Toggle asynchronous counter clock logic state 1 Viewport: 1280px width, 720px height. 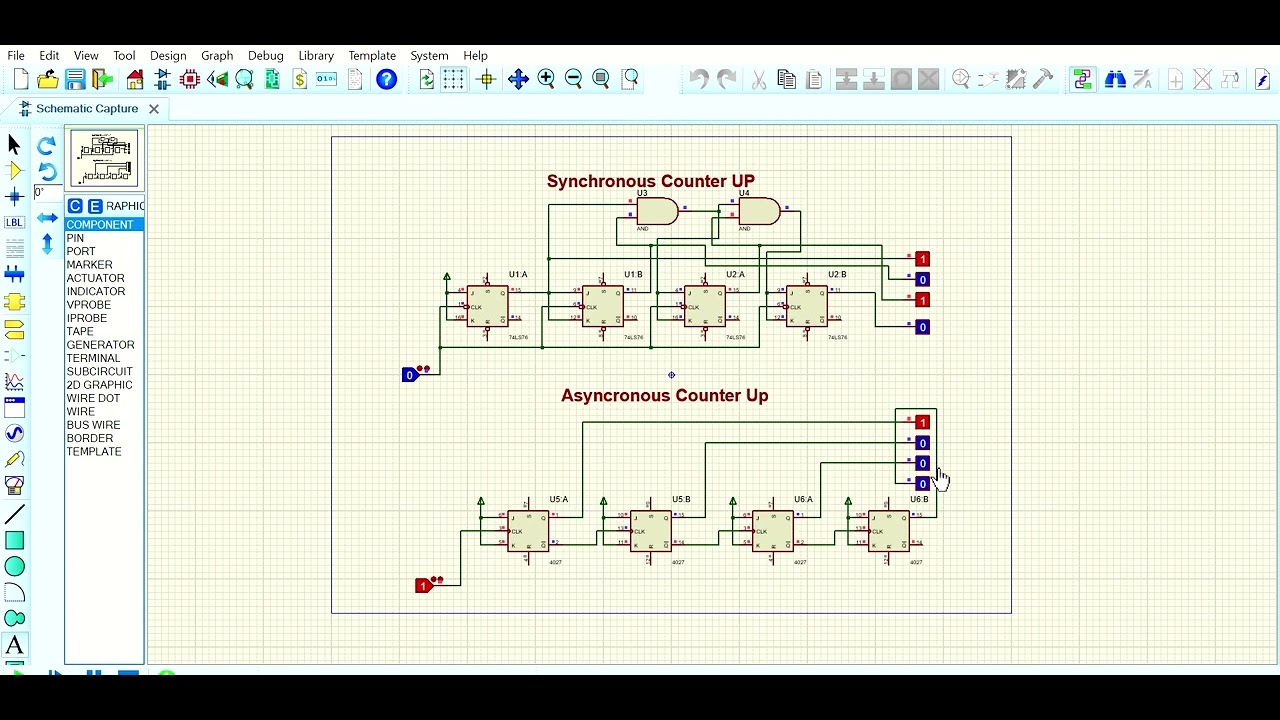(x=422, y=585)
